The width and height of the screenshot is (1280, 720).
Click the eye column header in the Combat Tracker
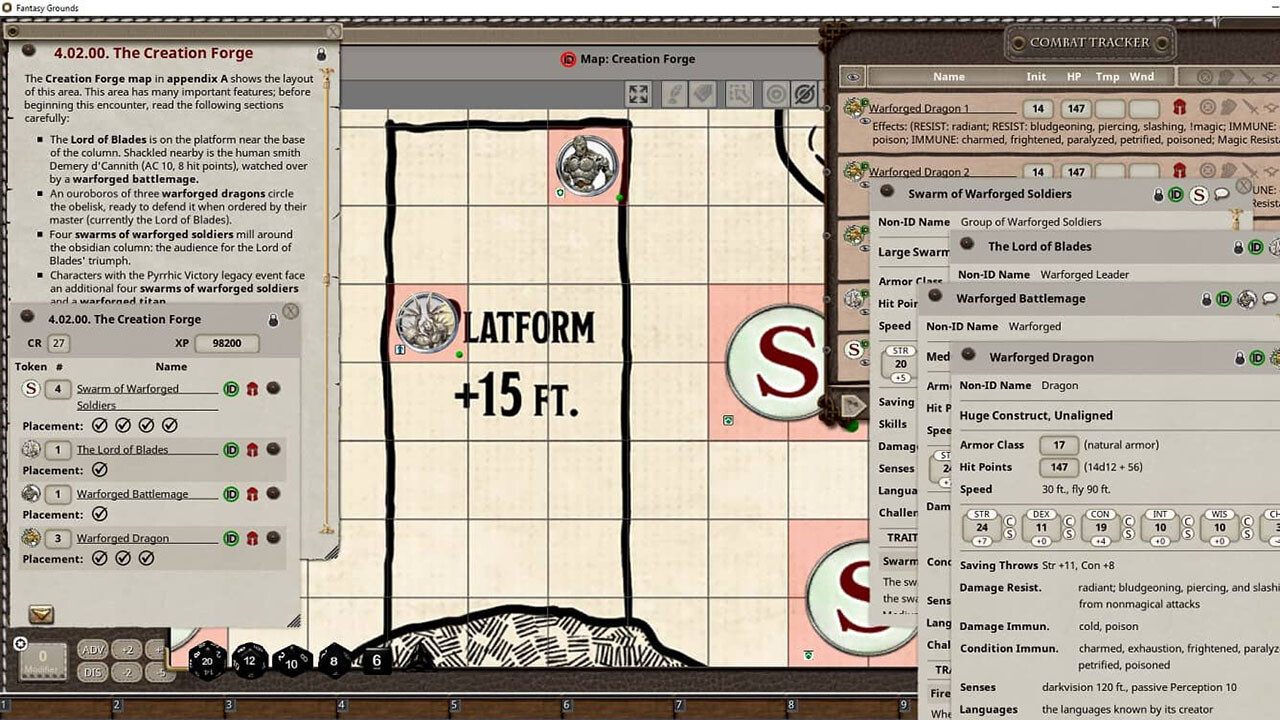851,76
